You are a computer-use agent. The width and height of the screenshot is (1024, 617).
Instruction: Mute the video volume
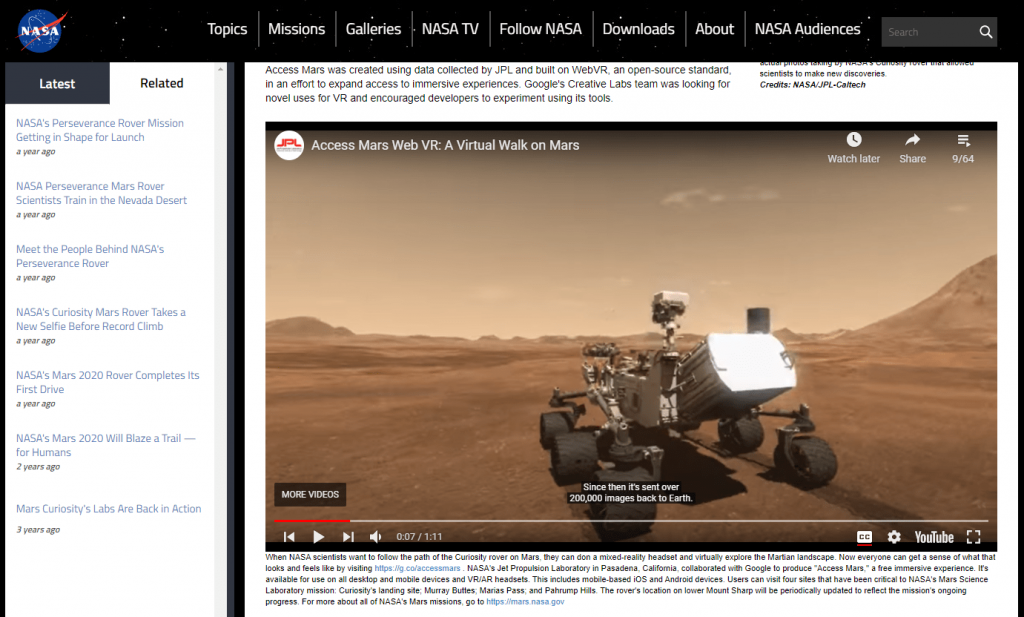click(375, 537)
